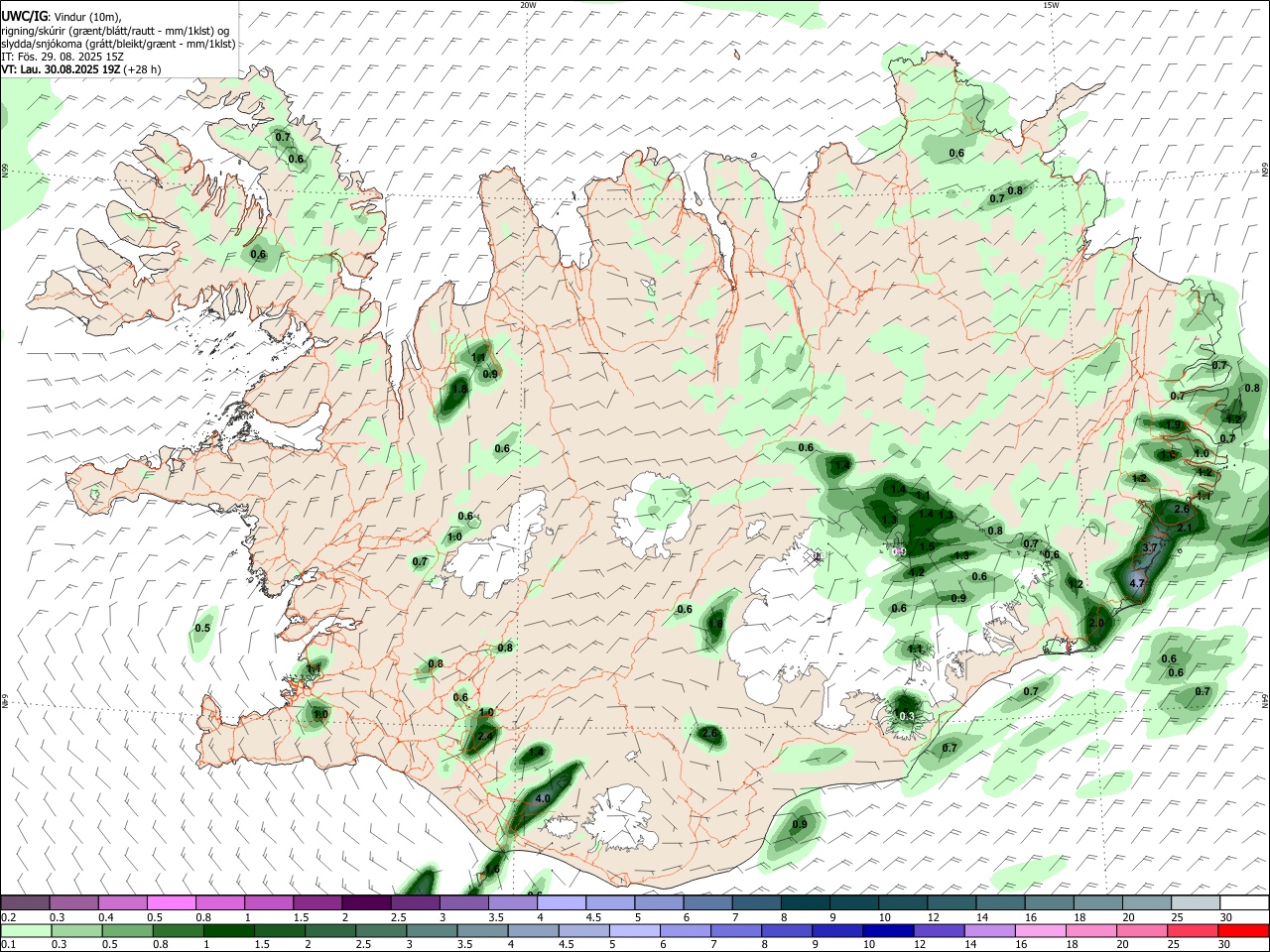Select the 1.8 value beside the 0.9 label
Screen dimensions: 1270x952
[x=458, y=389]
